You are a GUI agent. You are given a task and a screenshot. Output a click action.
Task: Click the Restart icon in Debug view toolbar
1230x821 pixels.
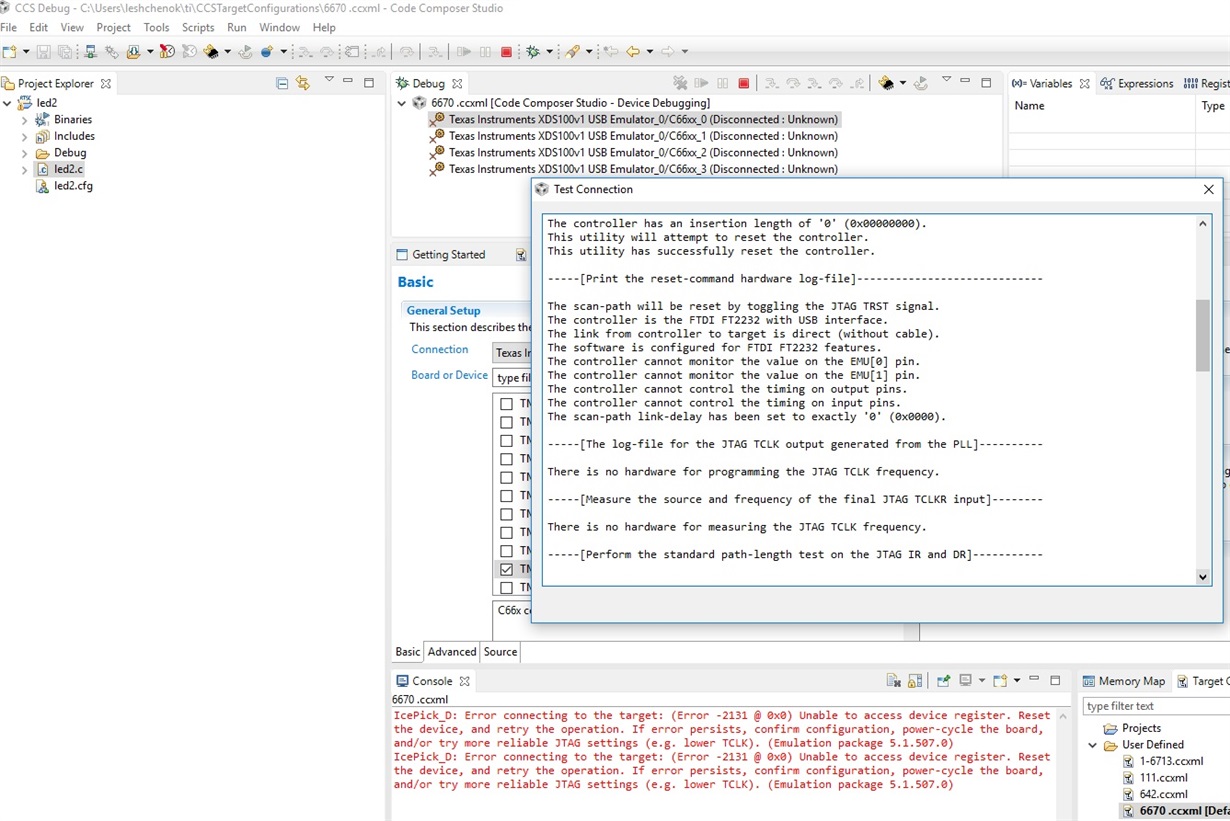click(x=921, y=83)
